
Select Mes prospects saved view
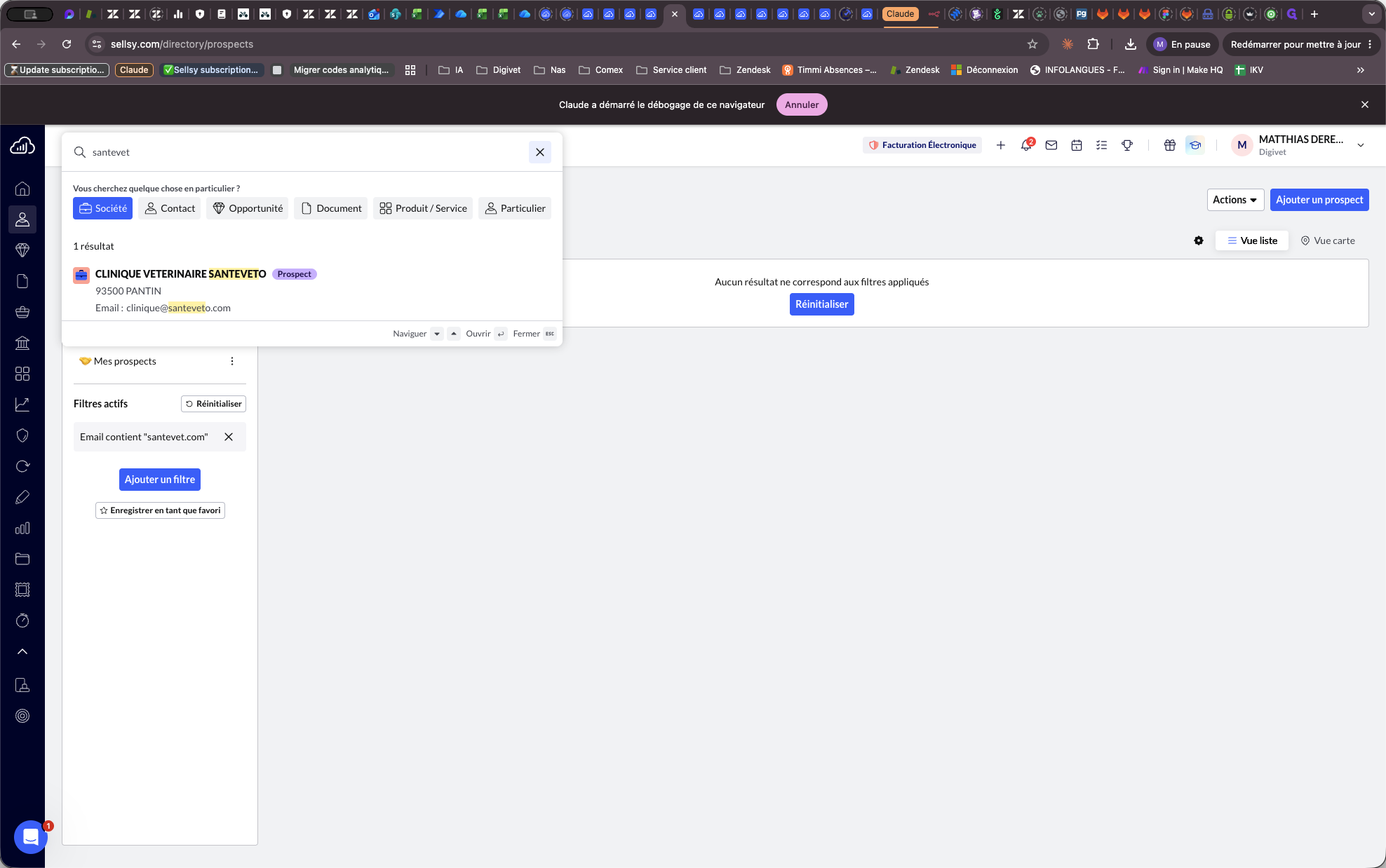click(118, 361)
